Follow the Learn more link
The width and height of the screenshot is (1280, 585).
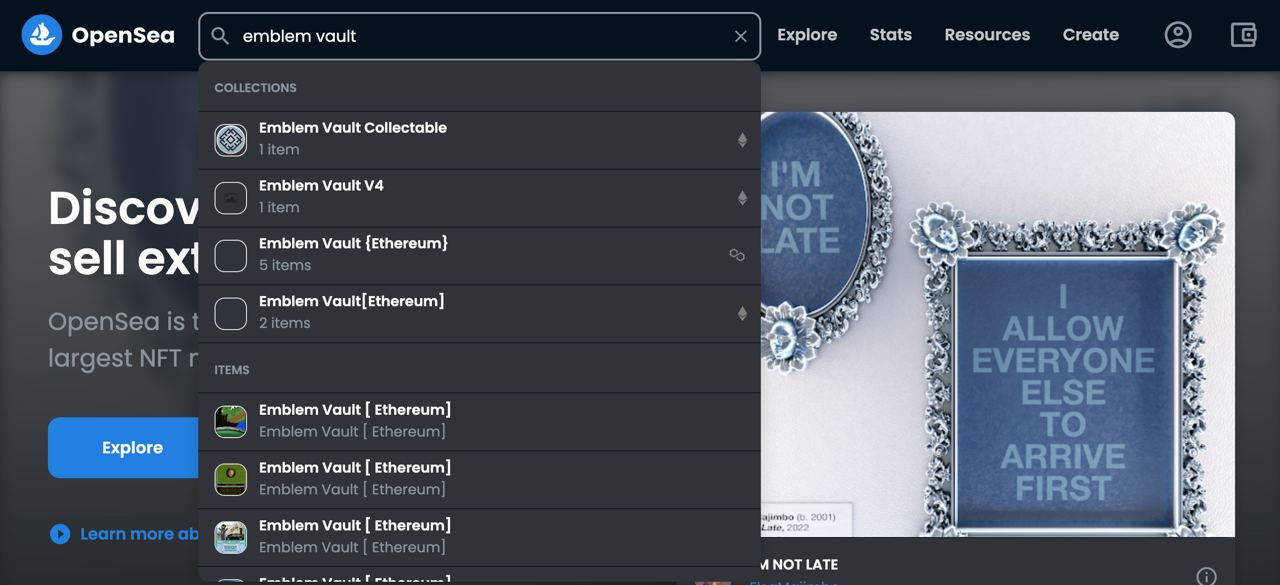[x=139, y=534]
